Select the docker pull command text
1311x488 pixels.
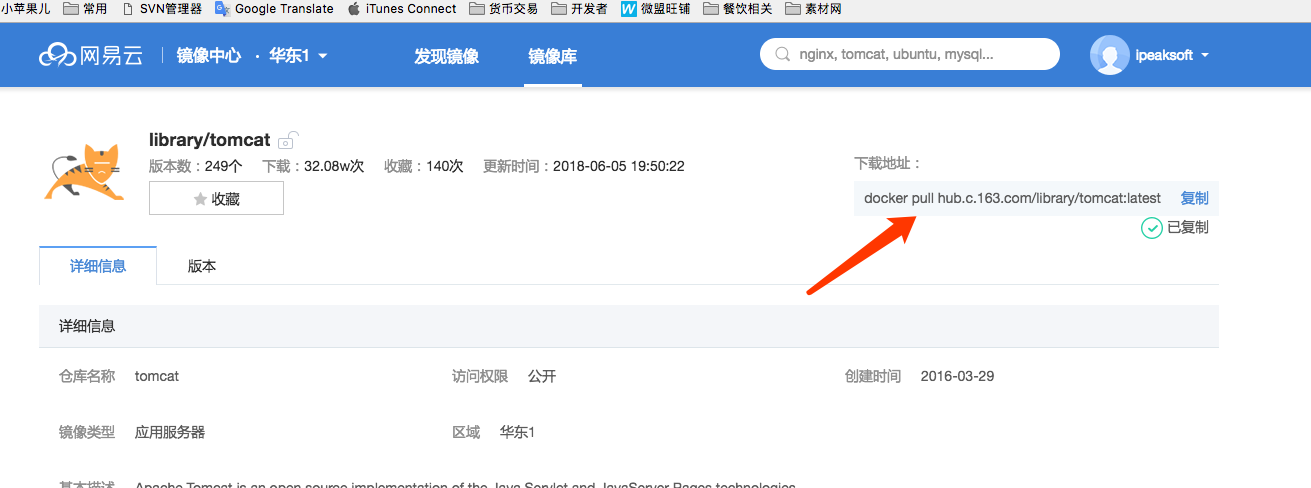[x=1012, y=198]
